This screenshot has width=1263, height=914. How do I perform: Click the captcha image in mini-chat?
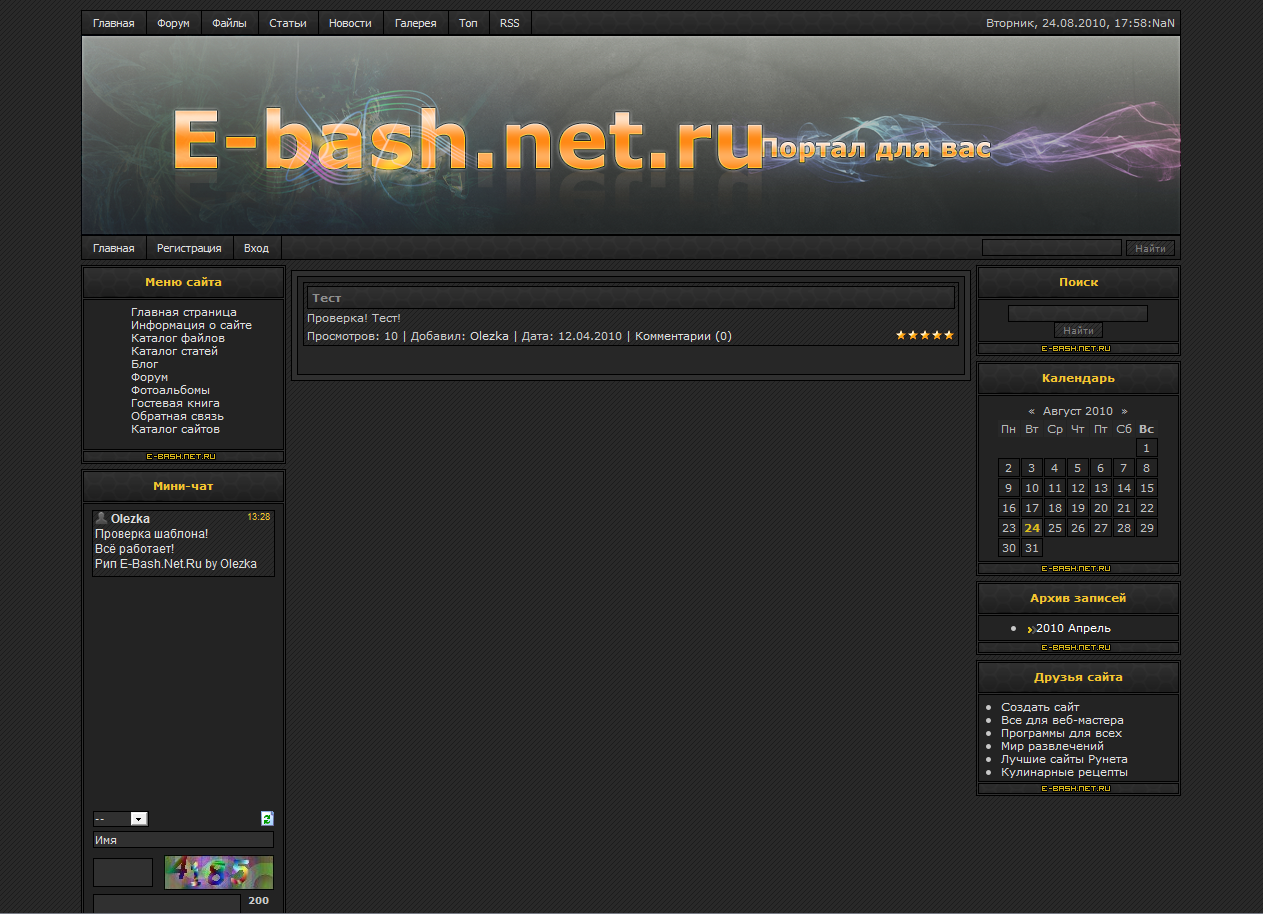218,872
